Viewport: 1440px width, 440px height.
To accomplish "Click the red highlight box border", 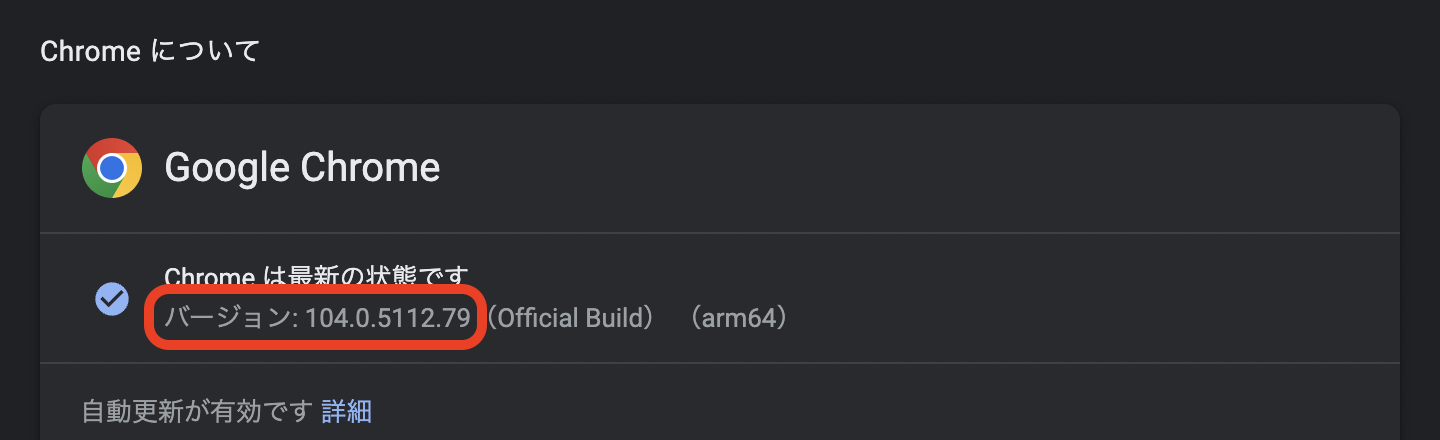I will tap(317, 289).
